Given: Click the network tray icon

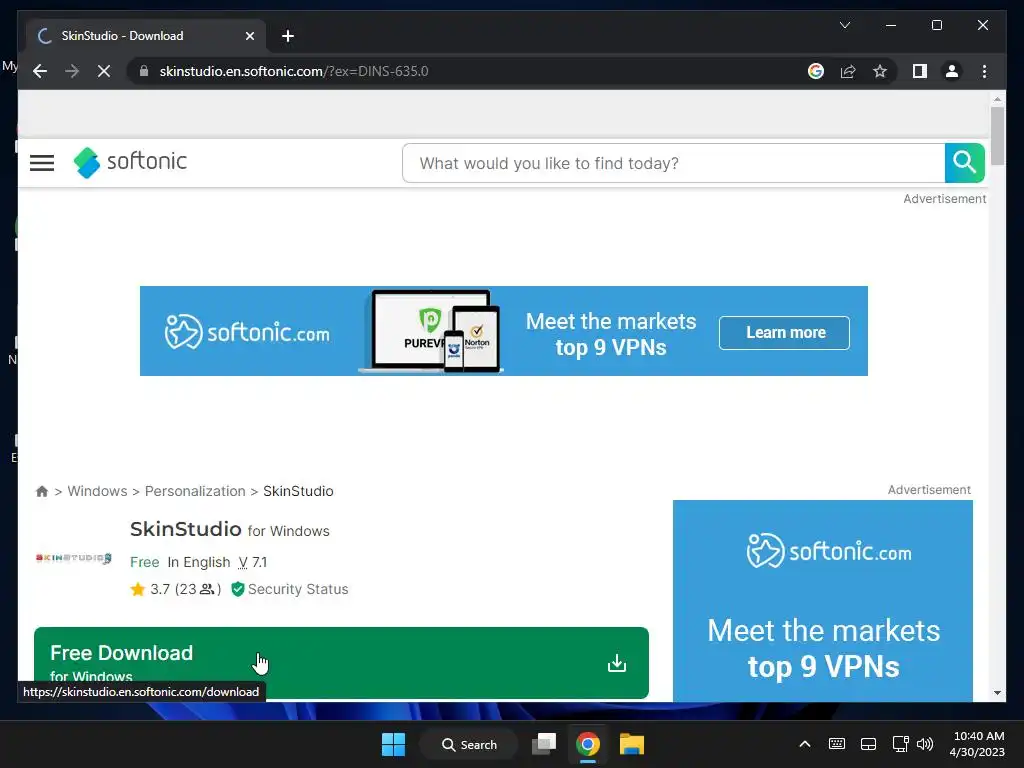Looking at the screenshot, I should [x=901, y=744].
